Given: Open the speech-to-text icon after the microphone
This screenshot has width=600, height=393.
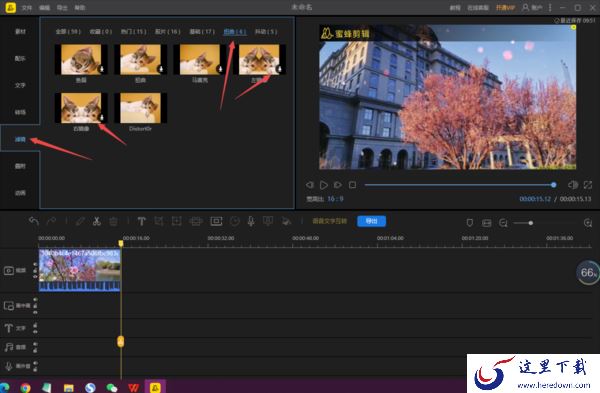Looking at the screenshot, I should click(x=268, y=221).
